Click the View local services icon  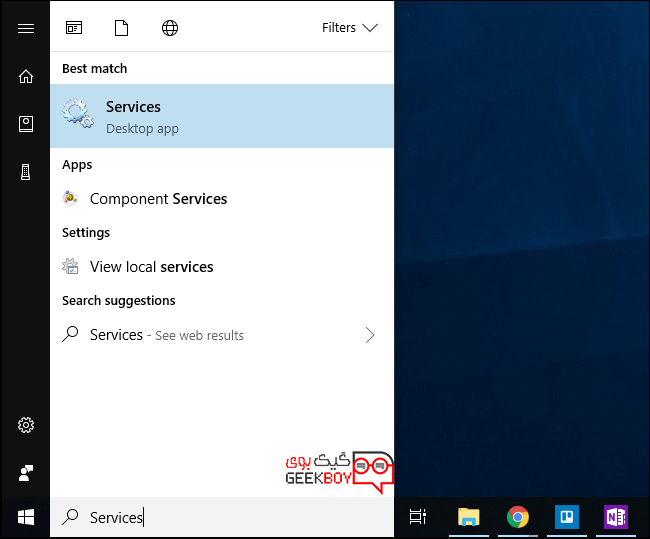[70, 266]
